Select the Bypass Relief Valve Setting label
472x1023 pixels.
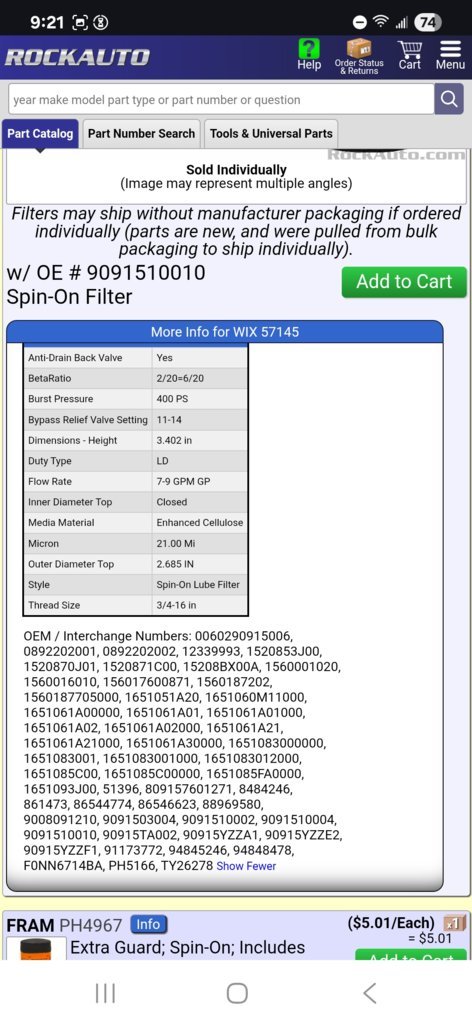87,420
